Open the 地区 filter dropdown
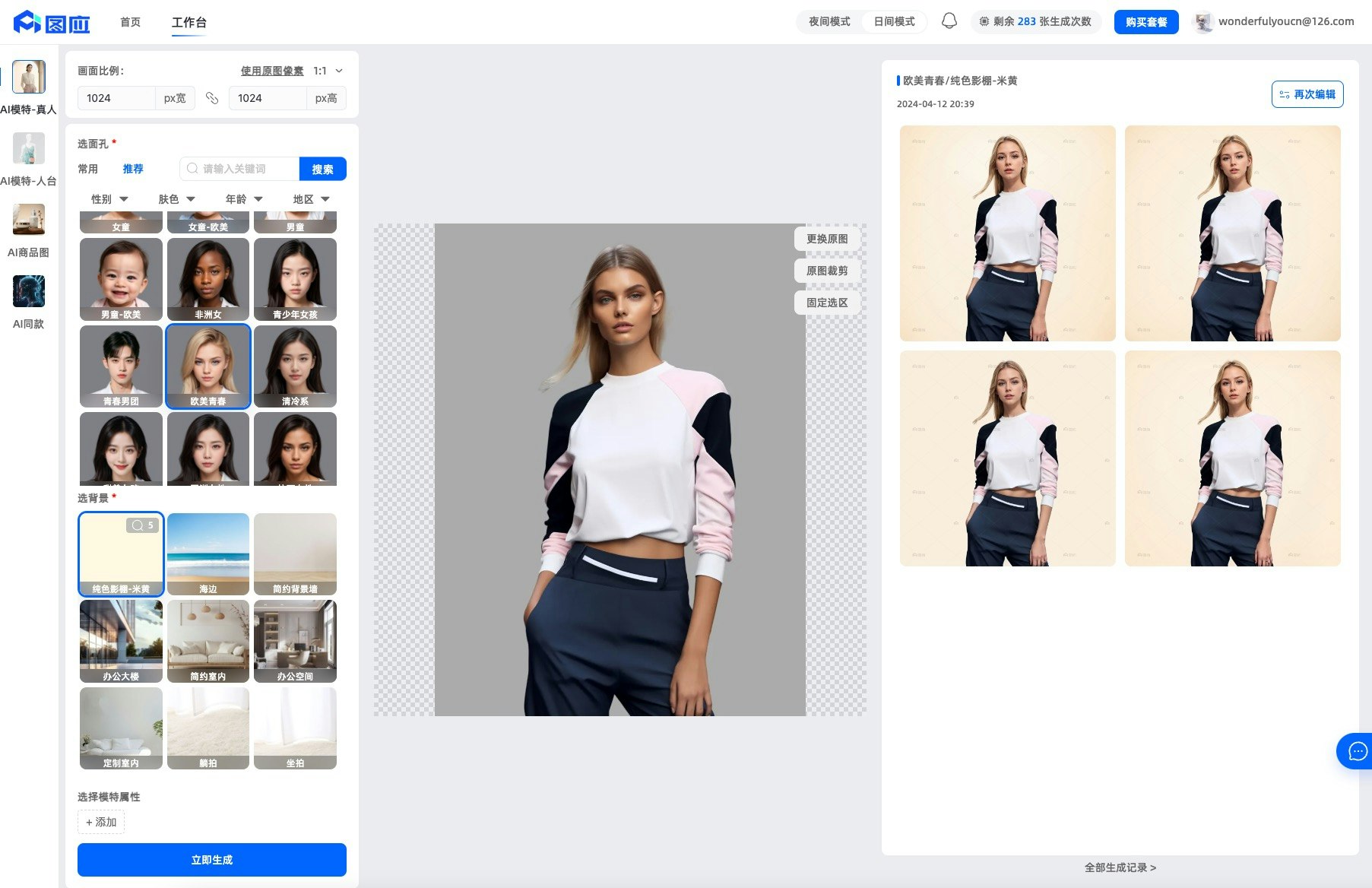 click(x=311, y=199)
